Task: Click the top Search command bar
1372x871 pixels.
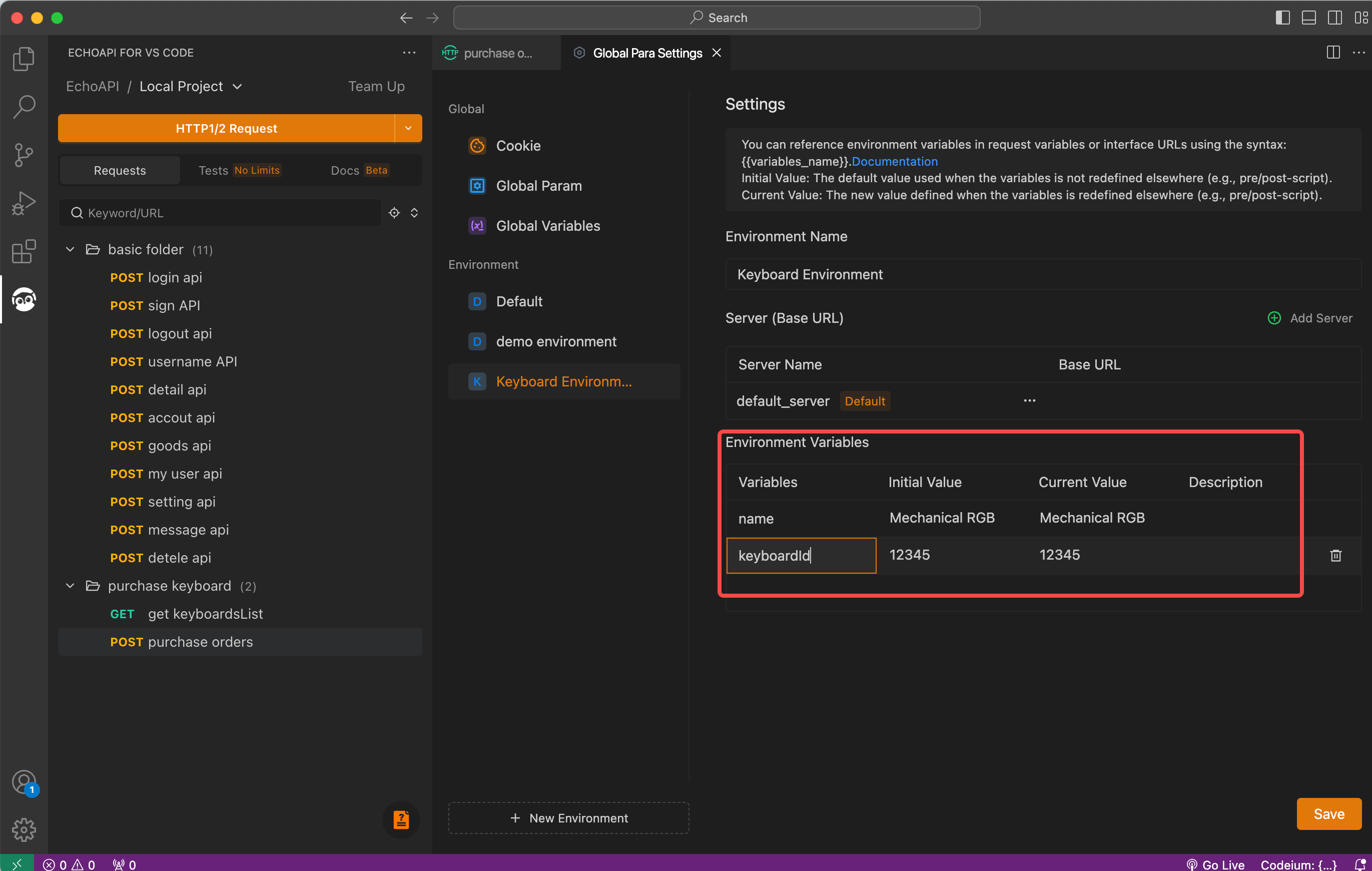Action: 717,18
